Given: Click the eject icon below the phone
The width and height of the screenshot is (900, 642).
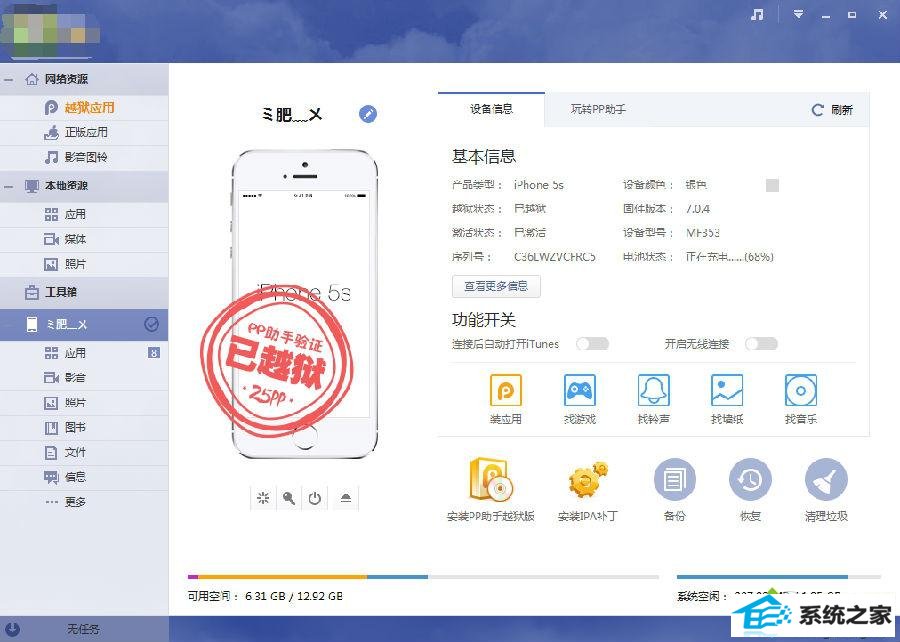Looking at the screenshot, I should [346, 498].
